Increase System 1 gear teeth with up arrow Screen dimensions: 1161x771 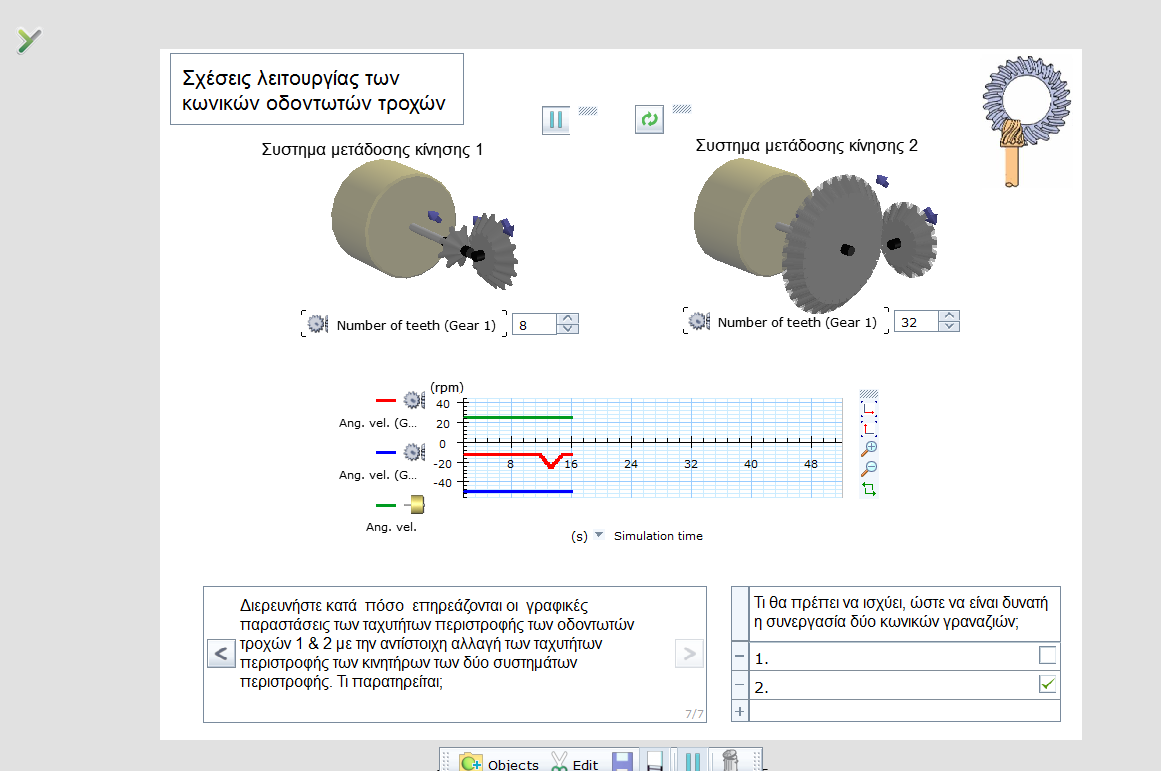tap(567, 319)
